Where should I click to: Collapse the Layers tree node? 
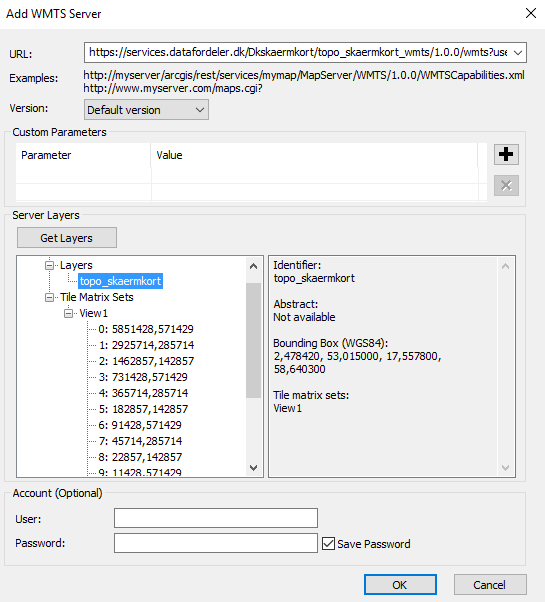(50, 265)
